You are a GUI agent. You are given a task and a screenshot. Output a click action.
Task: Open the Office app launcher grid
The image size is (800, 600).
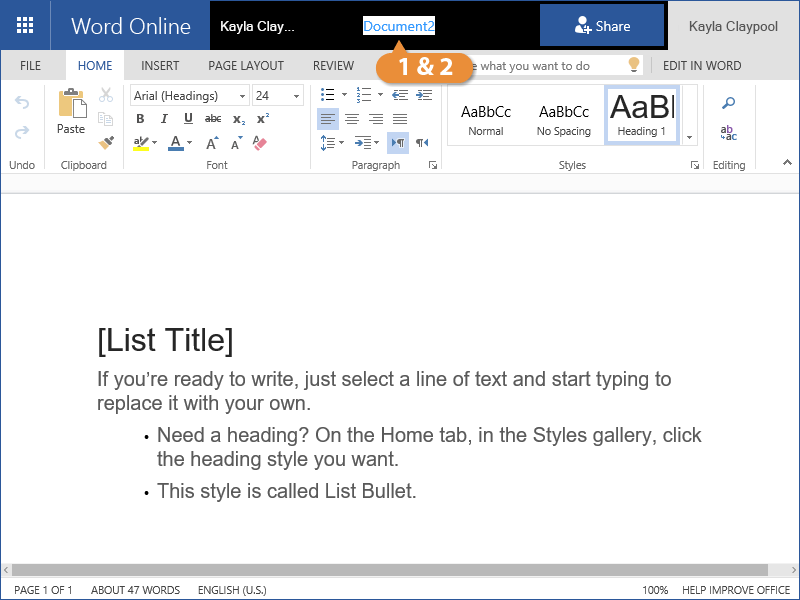[x=25, y=26]
